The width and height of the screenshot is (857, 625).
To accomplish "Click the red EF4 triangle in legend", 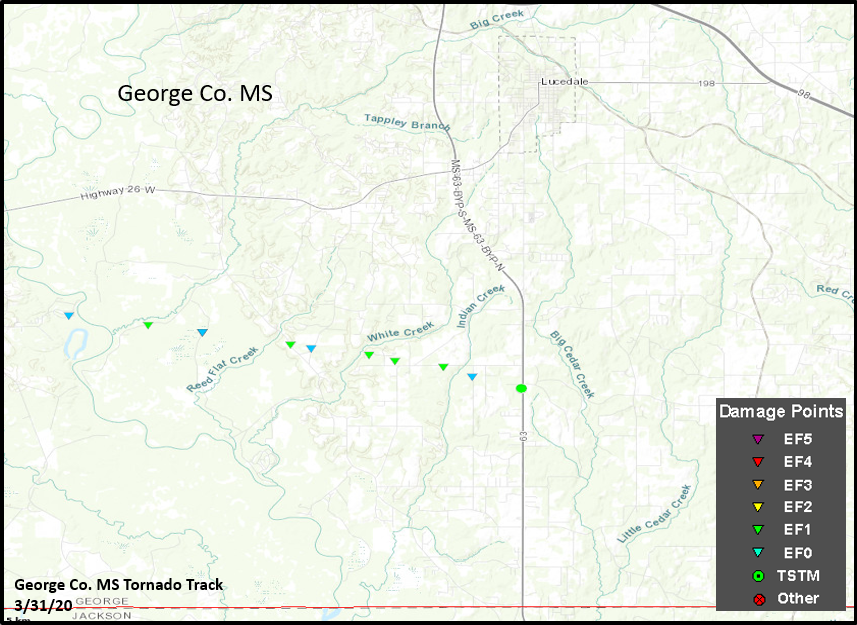I will (x=758, y=462).
